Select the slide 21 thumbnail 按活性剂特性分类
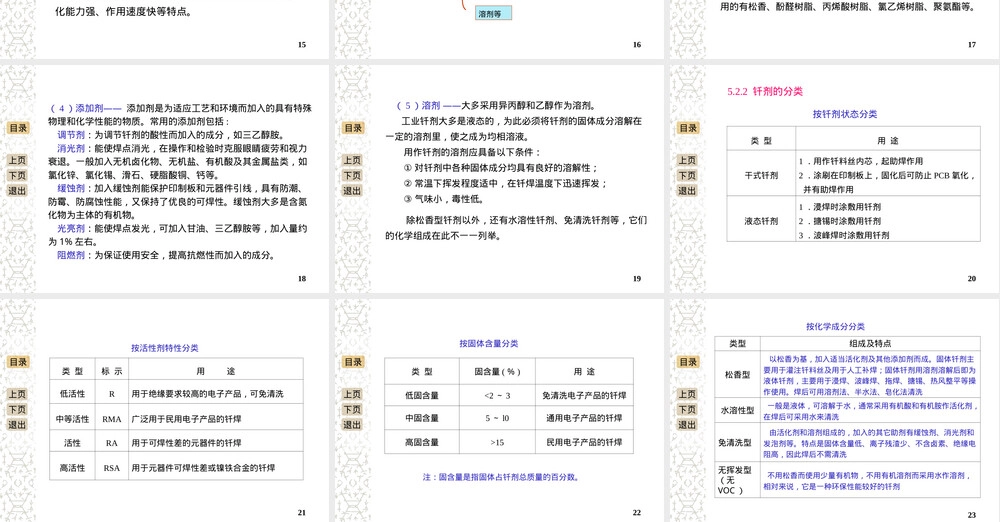This screenshot has height=522, width=1000. (165, 410)
